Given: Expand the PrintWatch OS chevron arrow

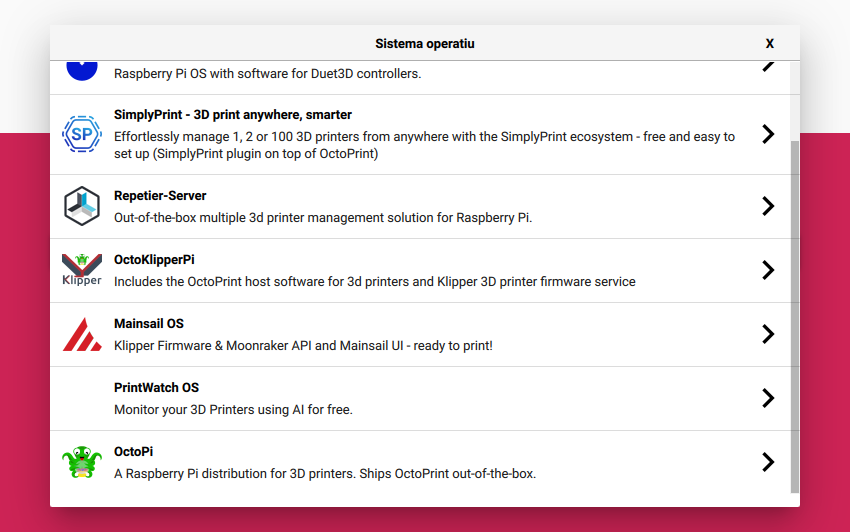Looking at the screenshot, I should (x=767, y=398).
